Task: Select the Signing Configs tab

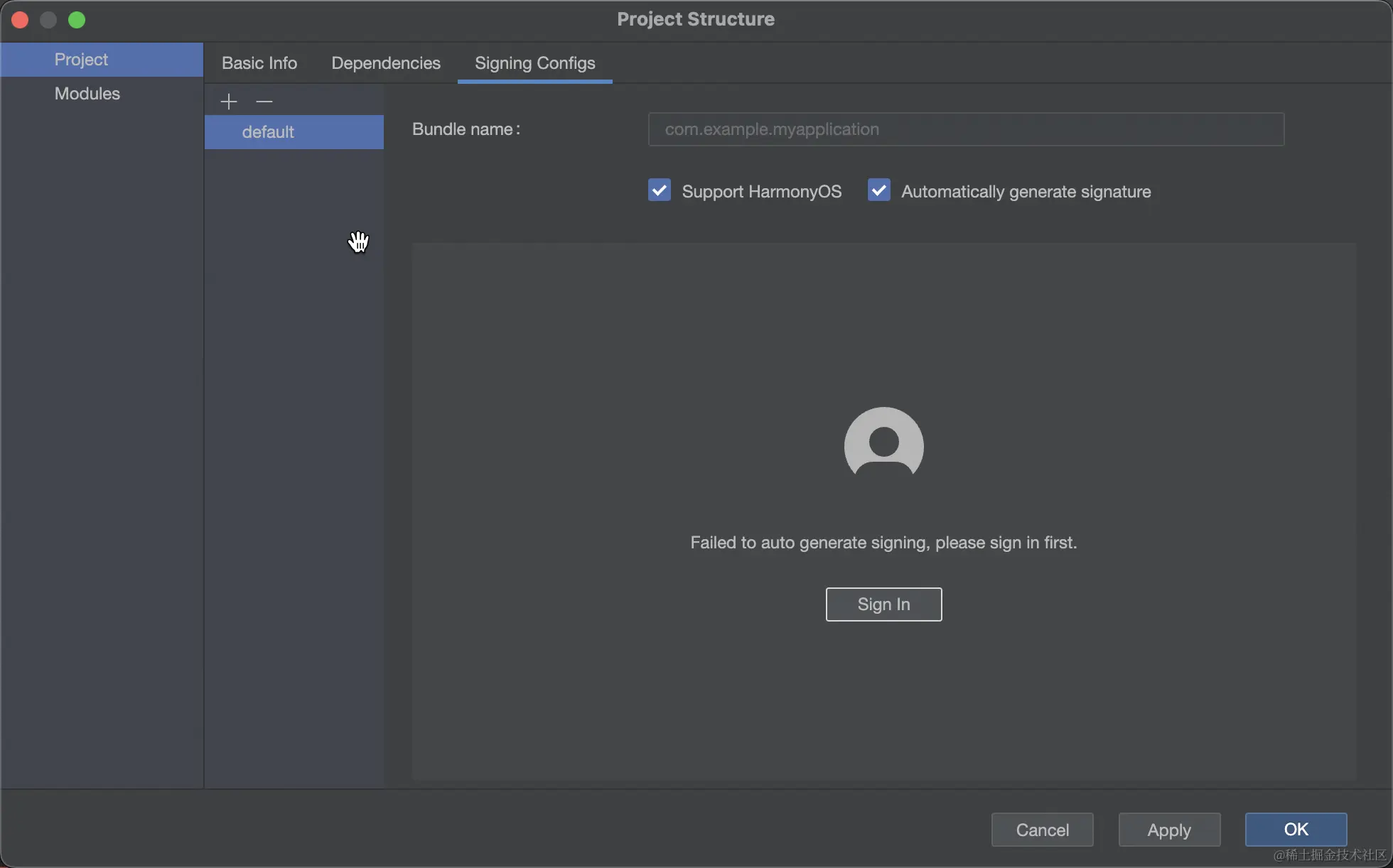Action: coord(534,63)
